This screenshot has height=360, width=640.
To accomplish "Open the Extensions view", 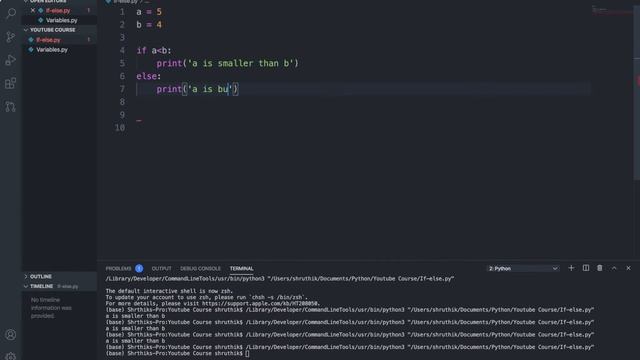I will 11,84.
